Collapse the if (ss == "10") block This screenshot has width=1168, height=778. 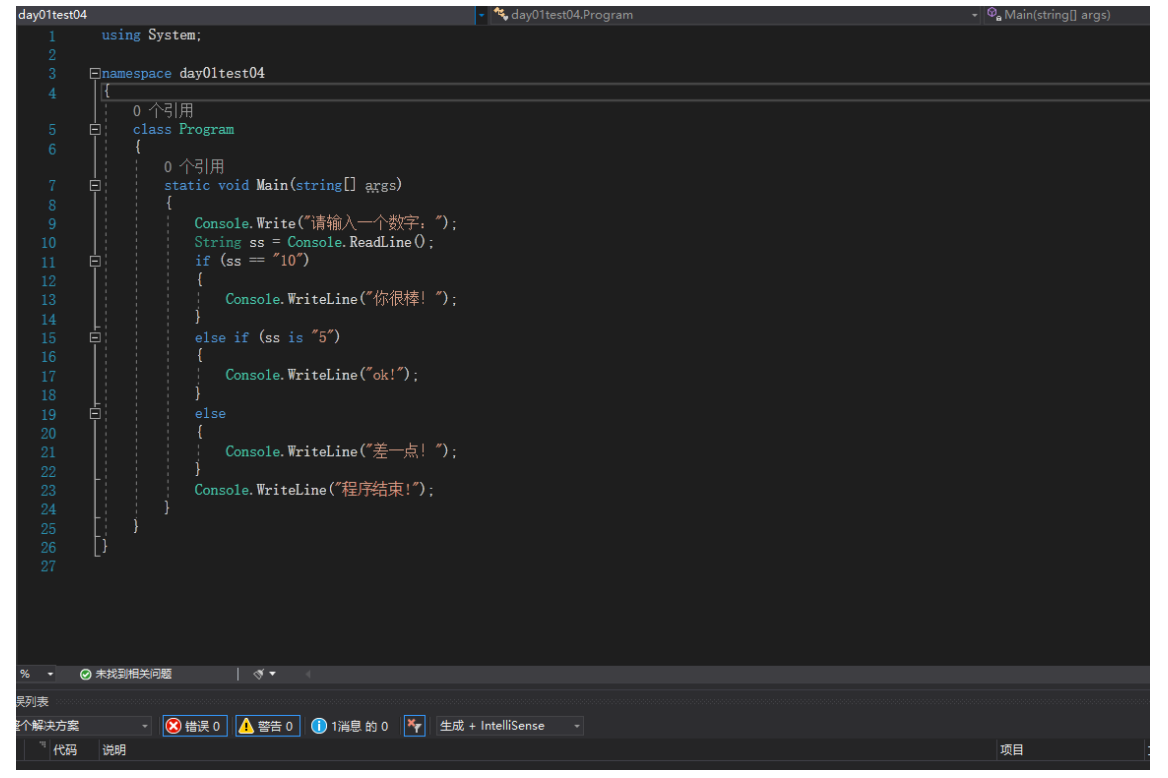pyautogui.click(x=95, y=262)
